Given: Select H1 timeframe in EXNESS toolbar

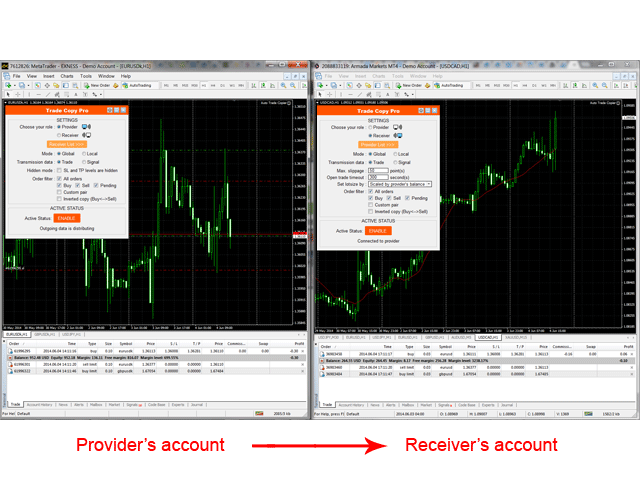Looking at the screenshot, I should [204, 85].
